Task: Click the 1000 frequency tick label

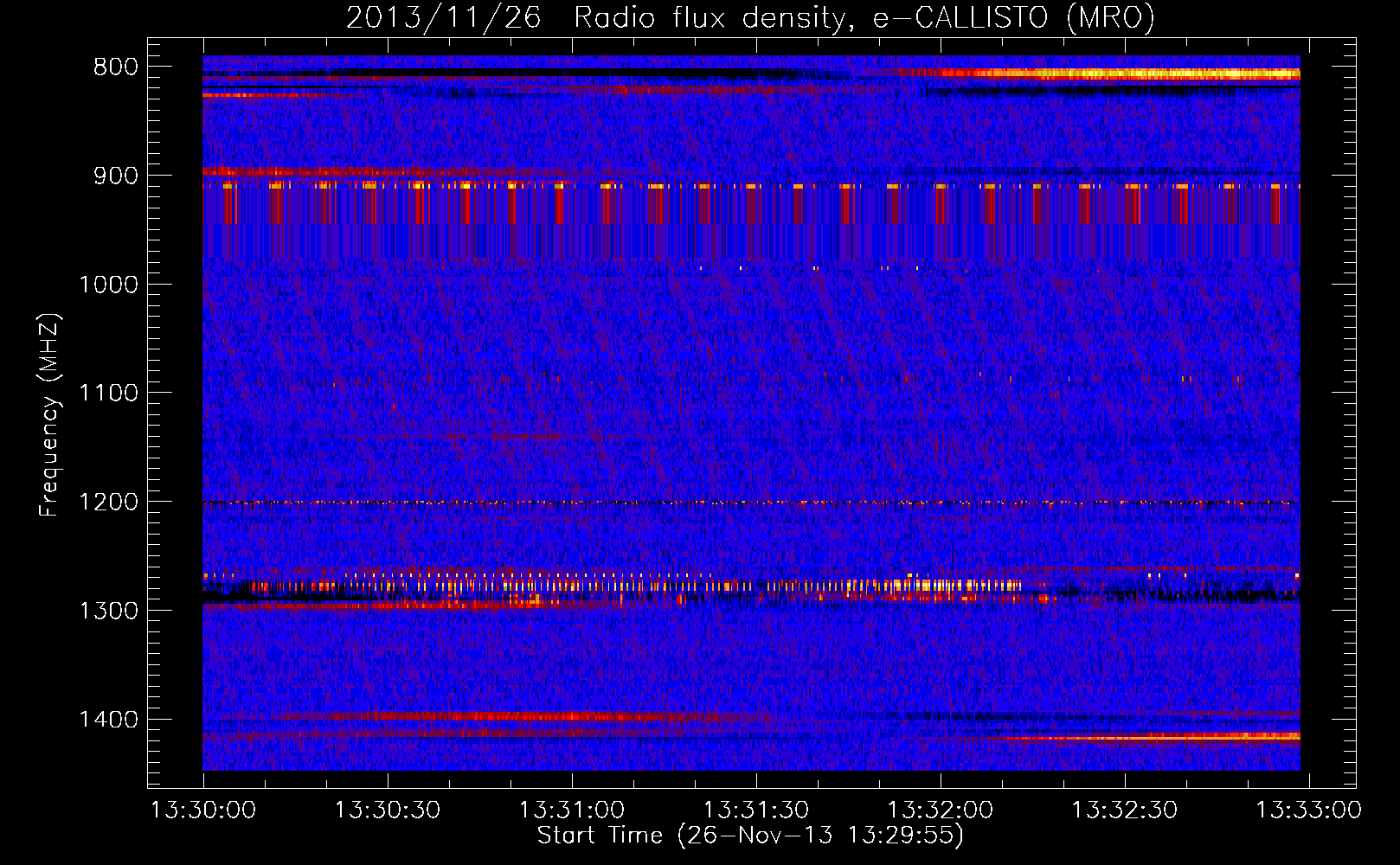Action: [108, 285]
